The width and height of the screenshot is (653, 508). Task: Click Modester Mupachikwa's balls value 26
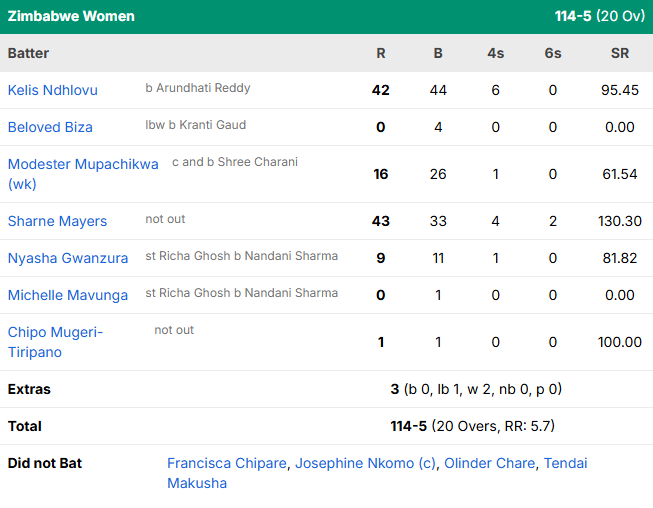click(x=438, y=174)
